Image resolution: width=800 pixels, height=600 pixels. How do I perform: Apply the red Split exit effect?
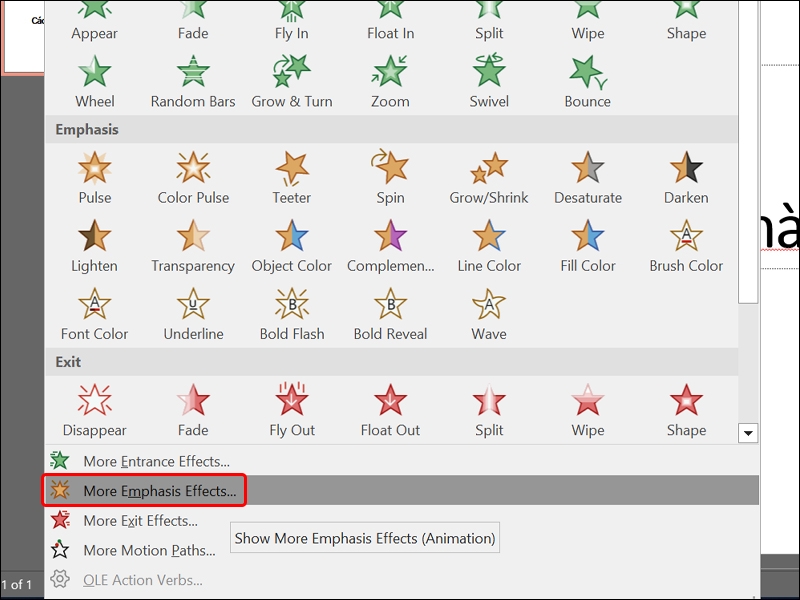click(489, 411)
